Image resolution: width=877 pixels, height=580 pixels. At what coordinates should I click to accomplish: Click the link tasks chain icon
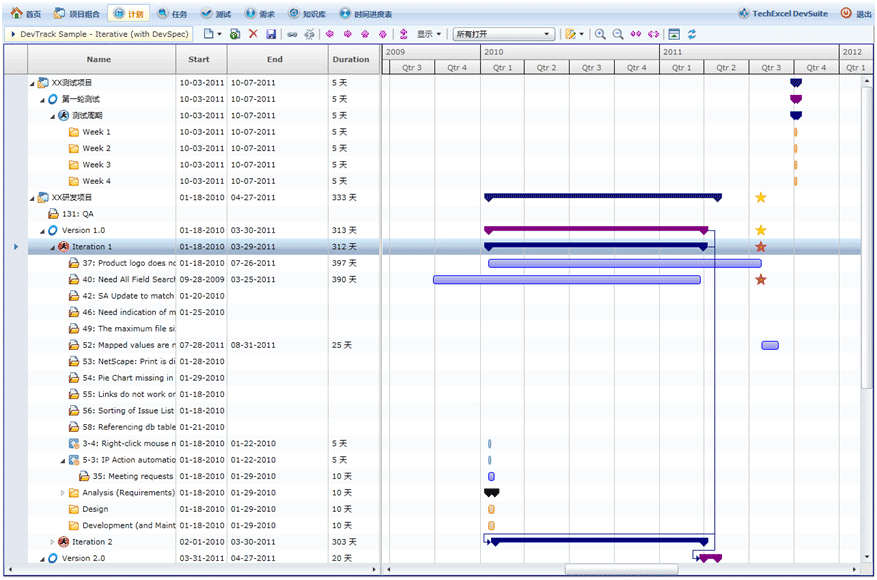click(x=292, y=34)
